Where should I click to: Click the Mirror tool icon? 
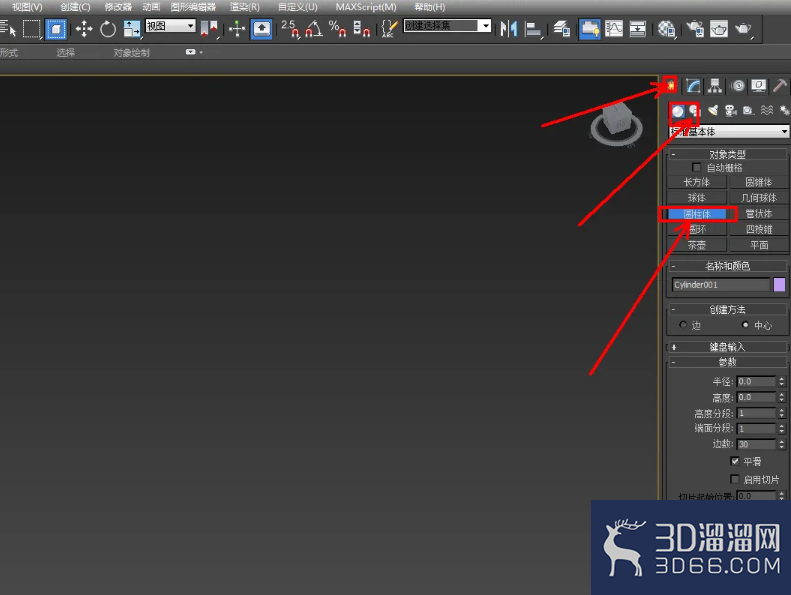click(x=508, y=29)
